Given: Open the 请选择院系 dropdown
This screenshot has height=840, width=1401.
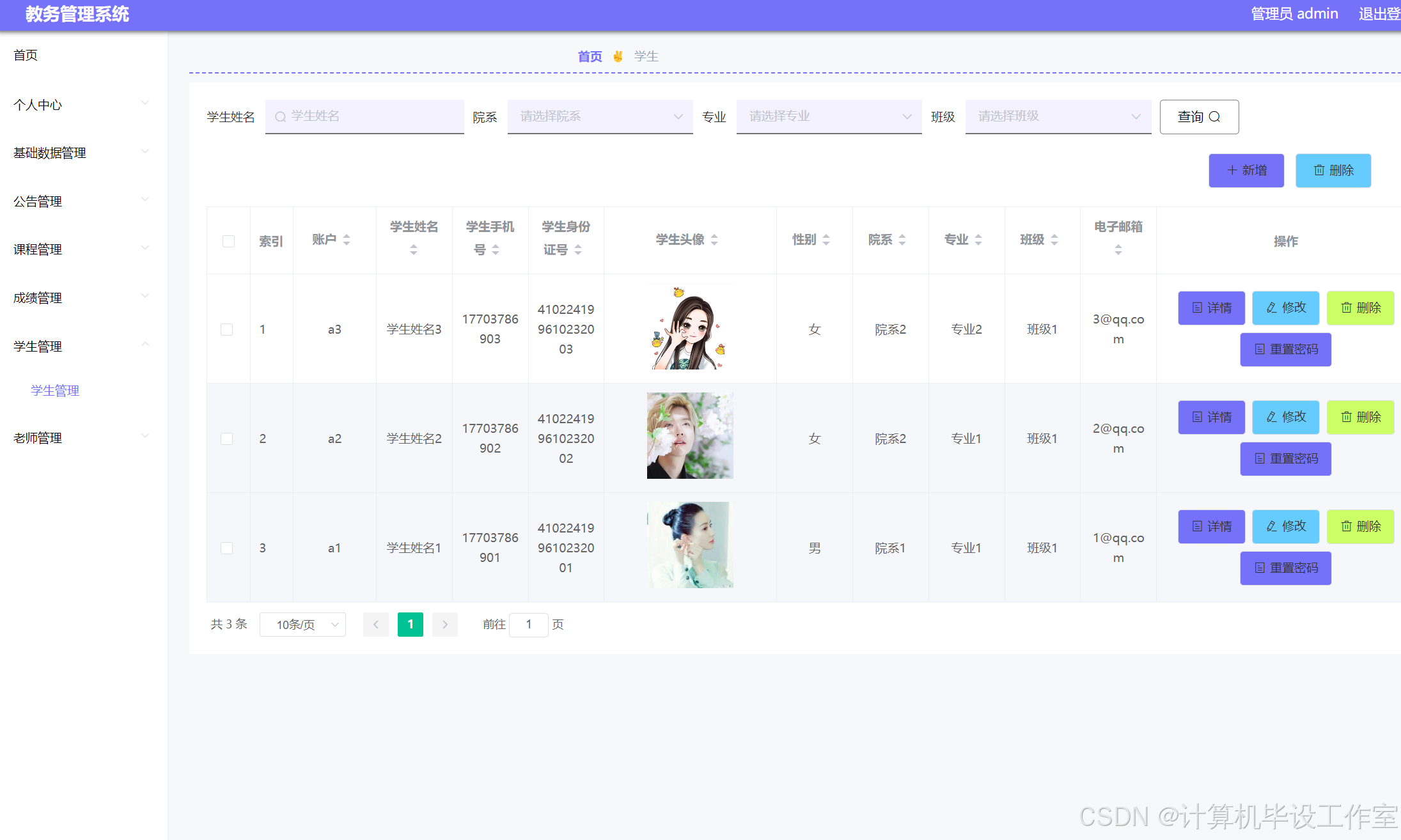Looking at the screenshot, I should tap(599, 116).
